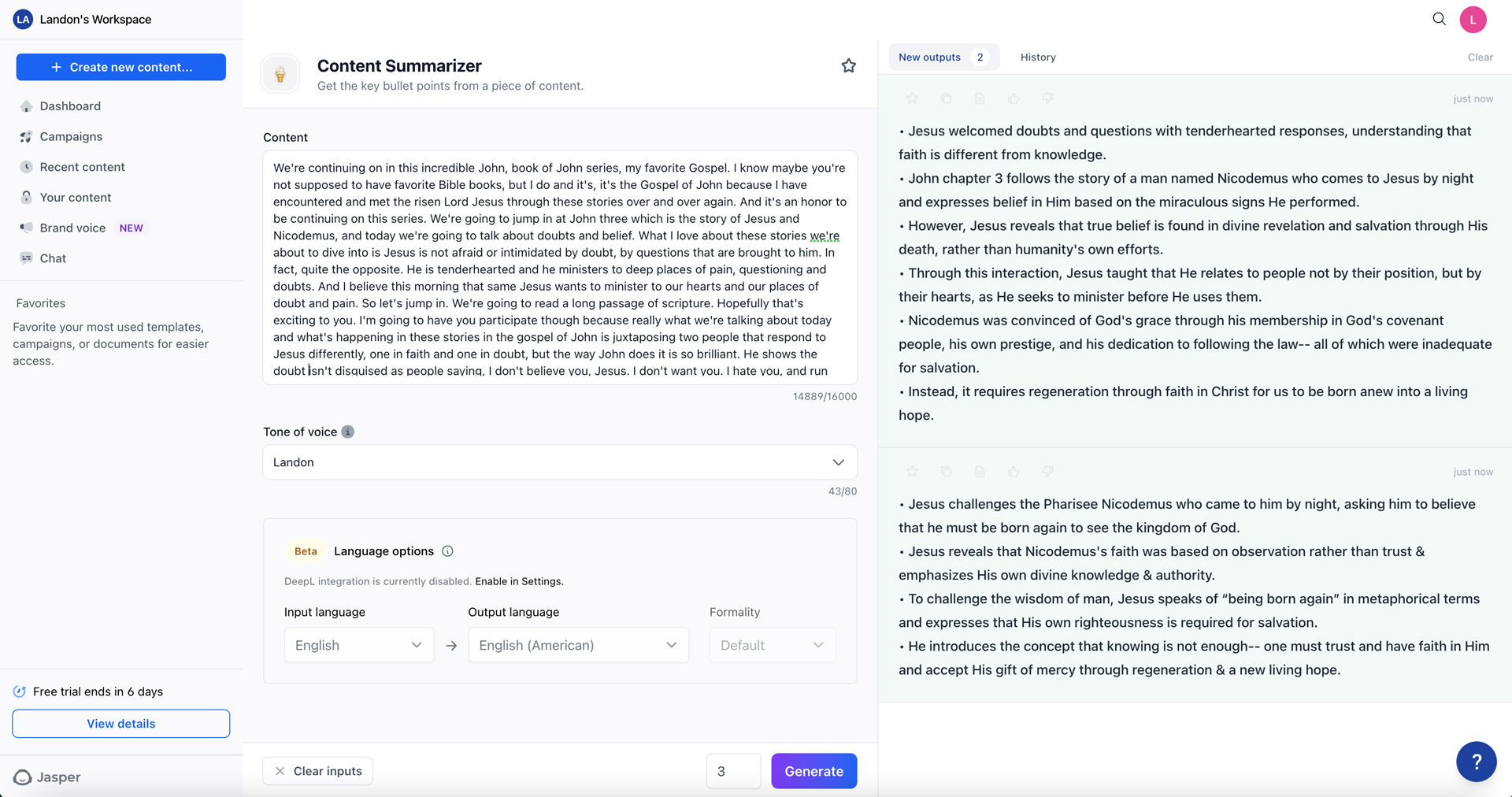
Task: Click the "Content Summarizer" title
Action: [x=399, y=66]
